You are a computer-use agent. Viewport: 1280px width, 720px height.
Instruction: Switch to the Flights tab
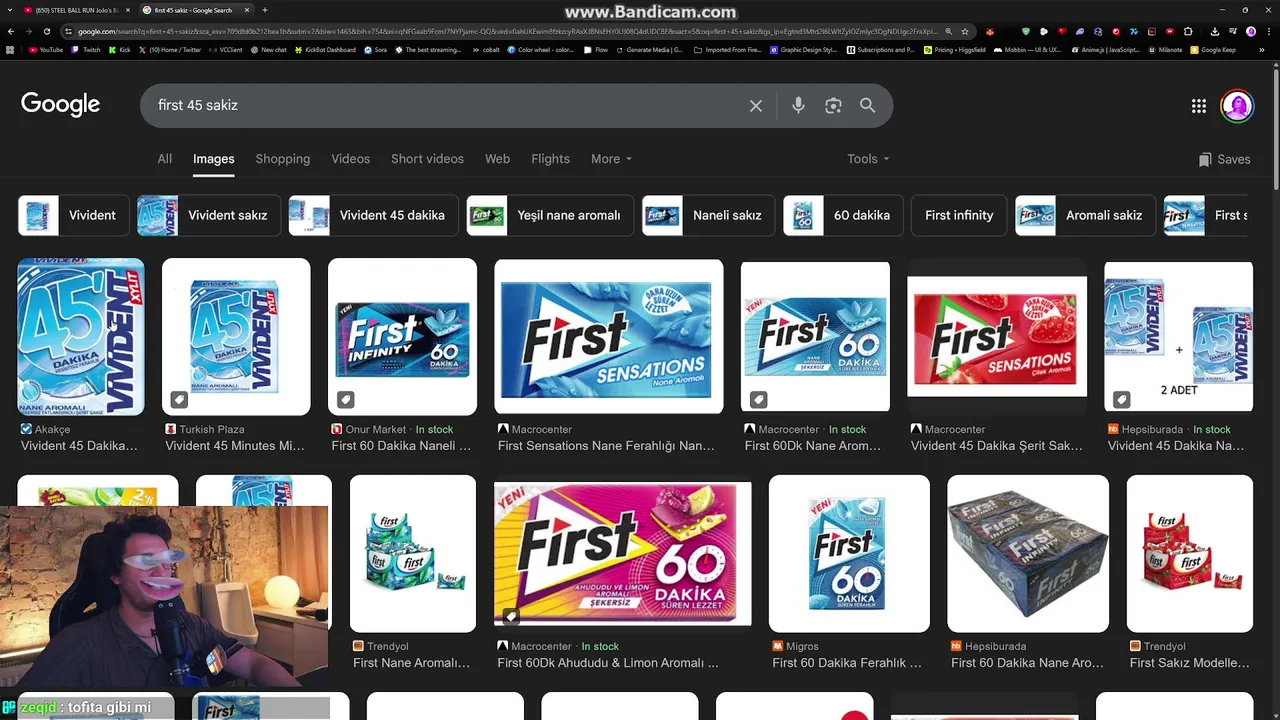click(550, 159)
